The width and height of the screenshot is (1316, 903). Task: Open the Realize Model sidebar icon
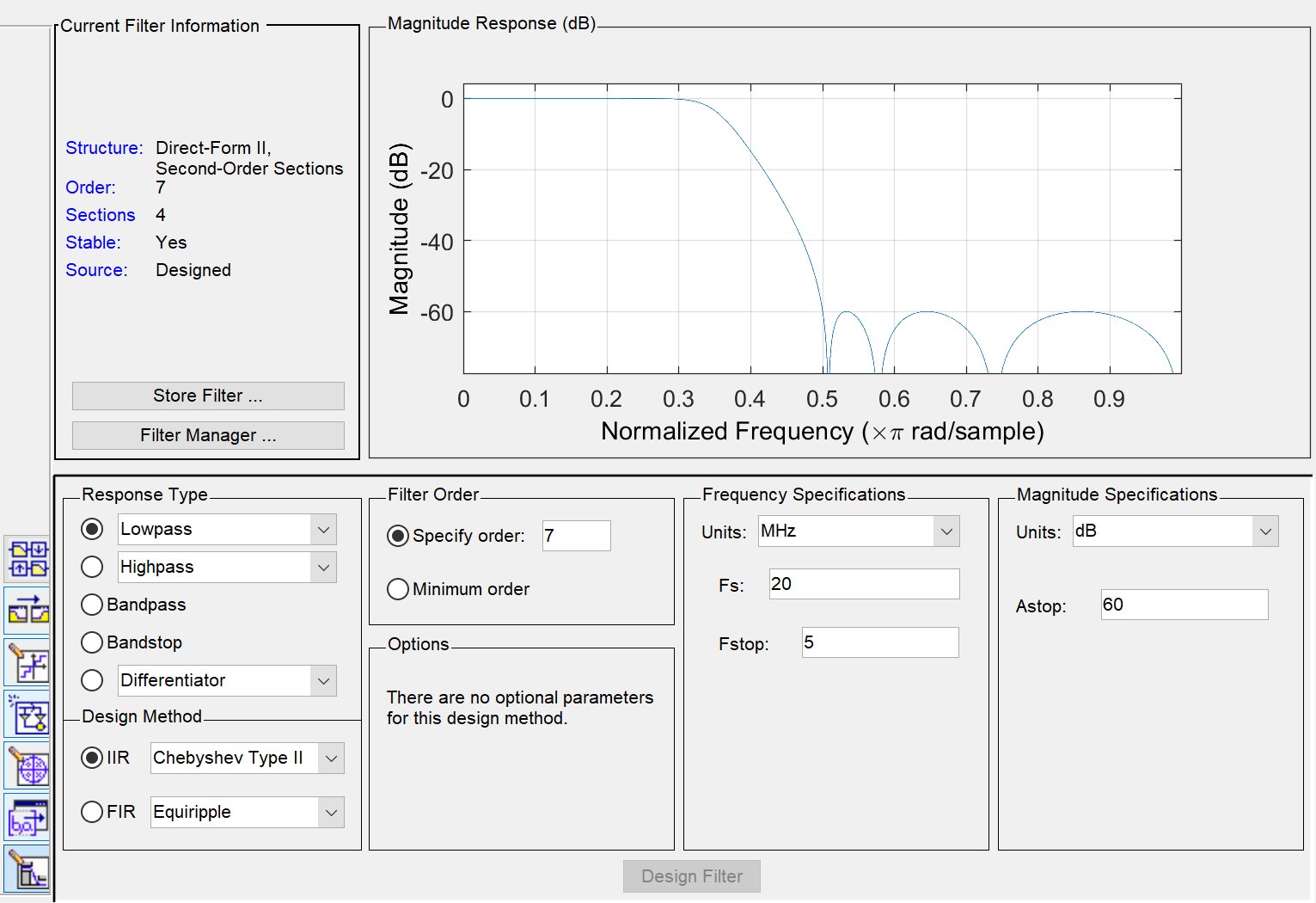pos(28,714)
